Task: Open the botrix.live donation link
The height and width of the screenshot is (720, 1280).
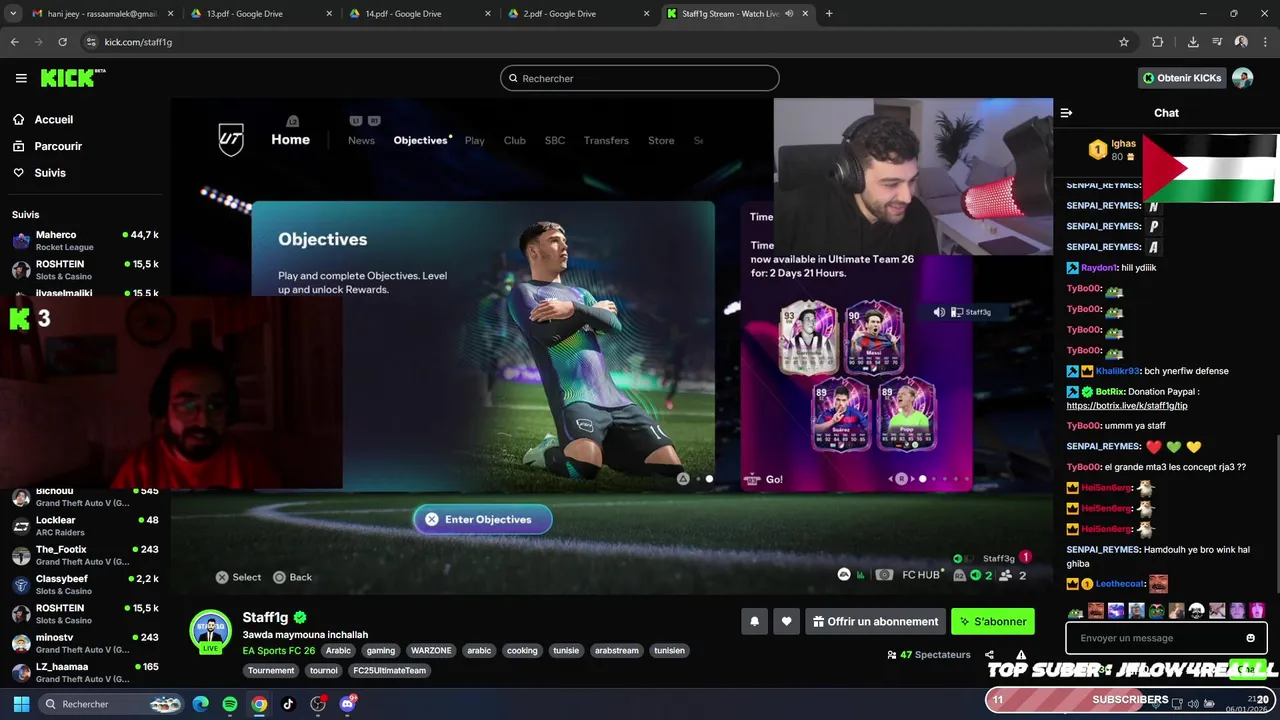Action: click(x=1127, y=406)
